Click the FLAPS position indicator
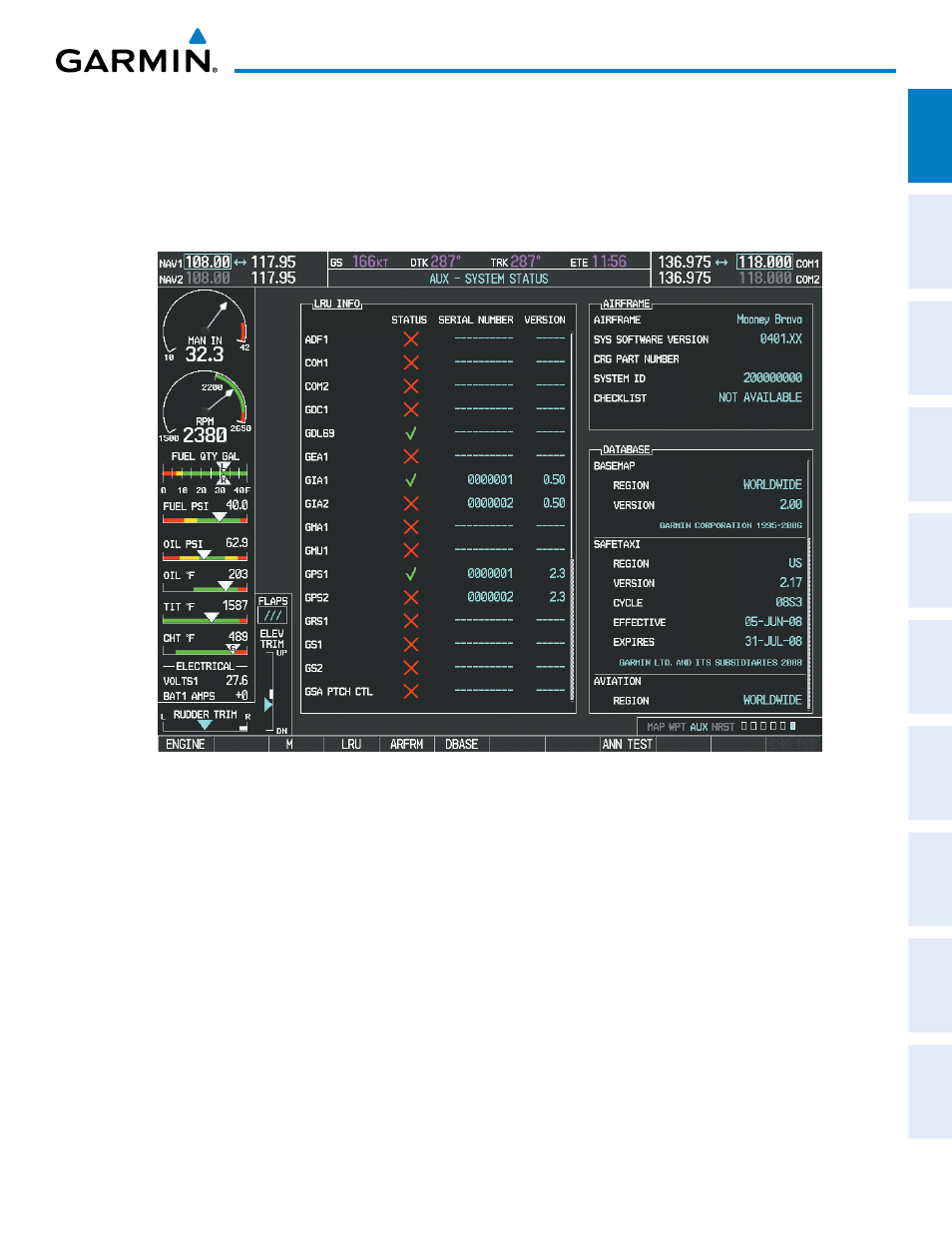 click(x=272, y=615)
